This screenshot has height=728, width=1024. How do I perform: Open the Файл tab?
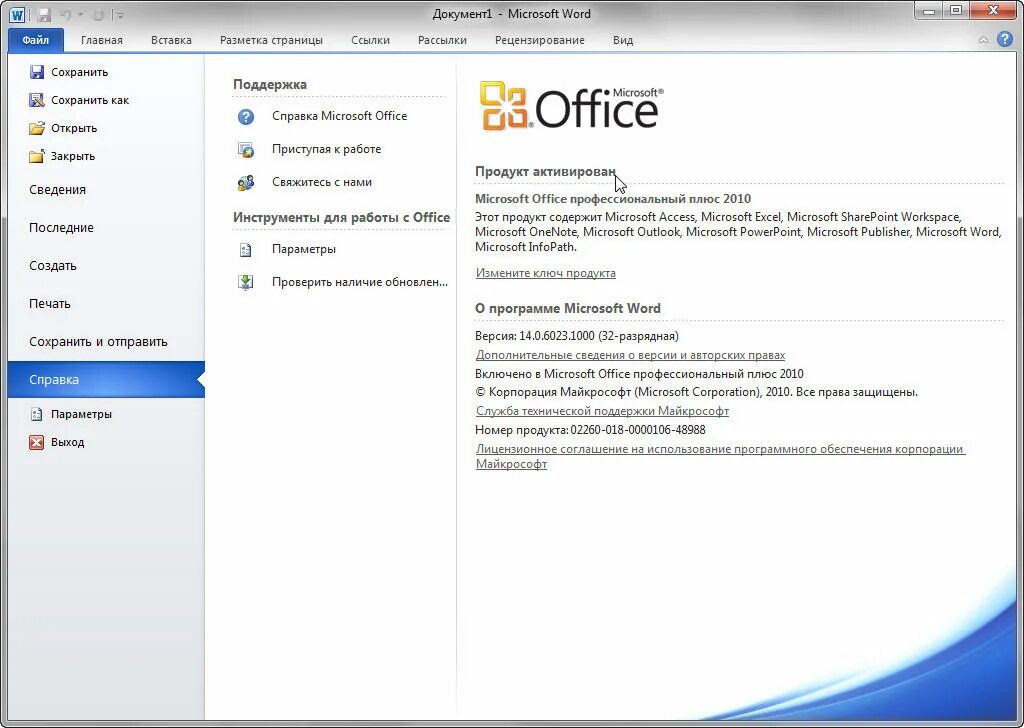(35, 40)
